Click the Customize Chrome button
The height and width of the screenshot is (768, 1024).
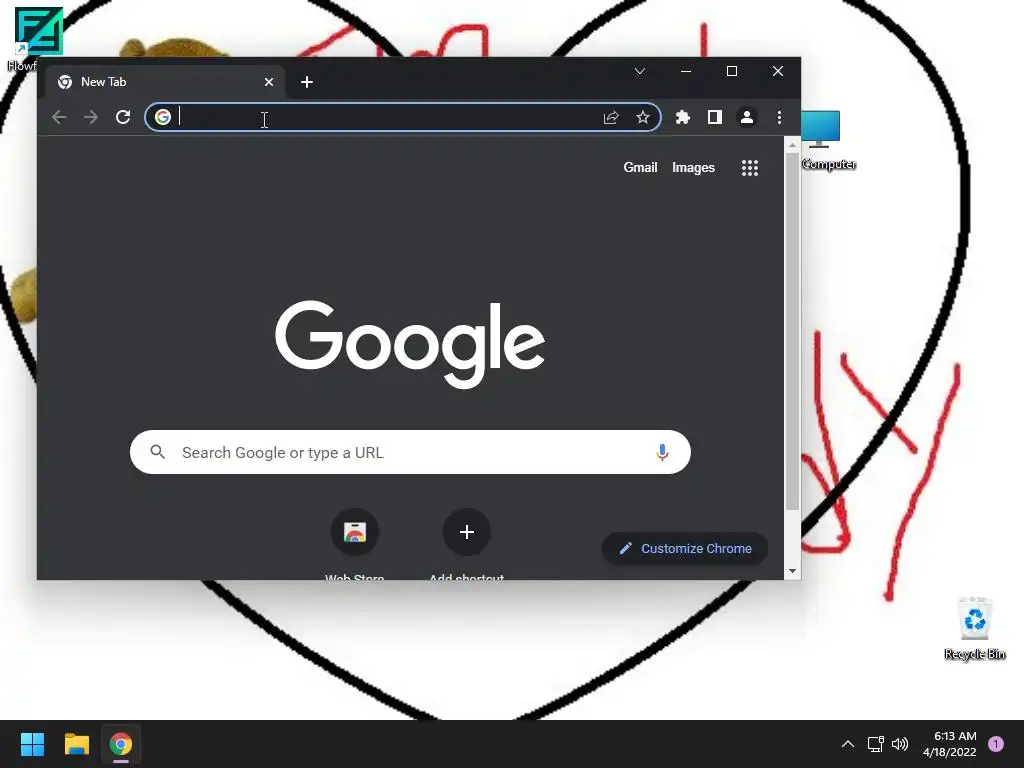pyautogui.click(x=684, y=549)
